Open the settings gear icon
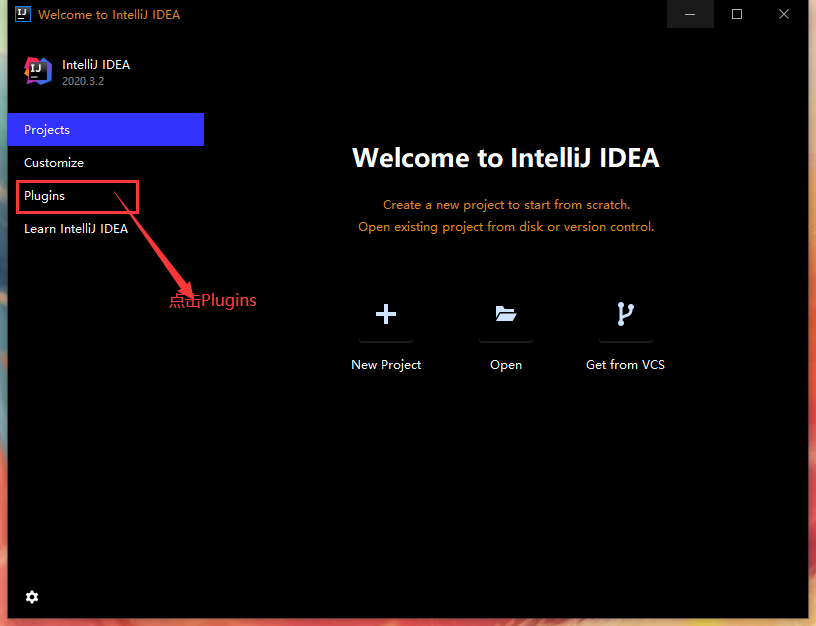Image resolution: width=816 pixels, height=626 pixels. (x=32, y=597)
